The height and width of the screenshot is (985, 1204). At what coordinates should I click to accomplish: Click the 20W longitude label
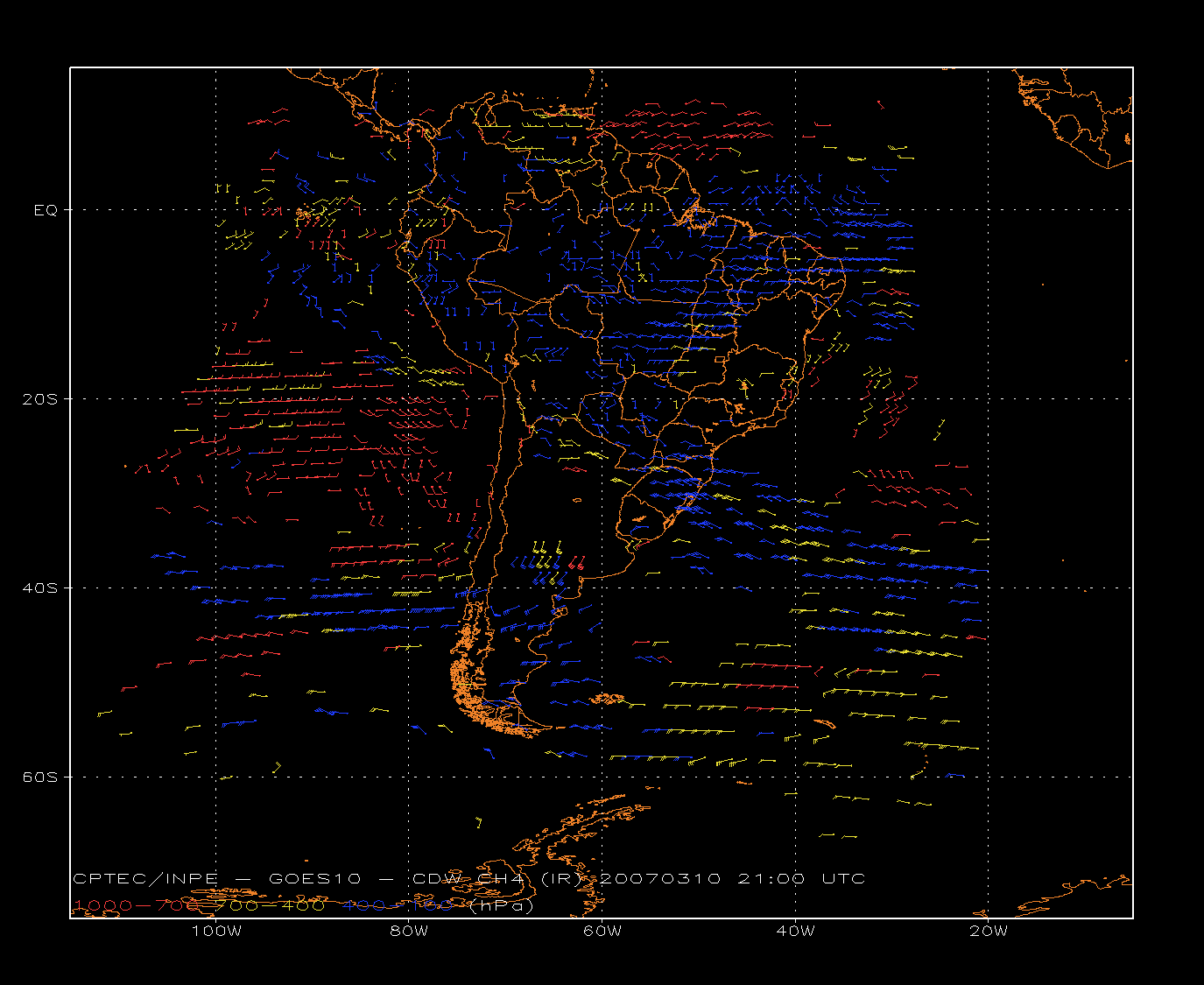989,931
